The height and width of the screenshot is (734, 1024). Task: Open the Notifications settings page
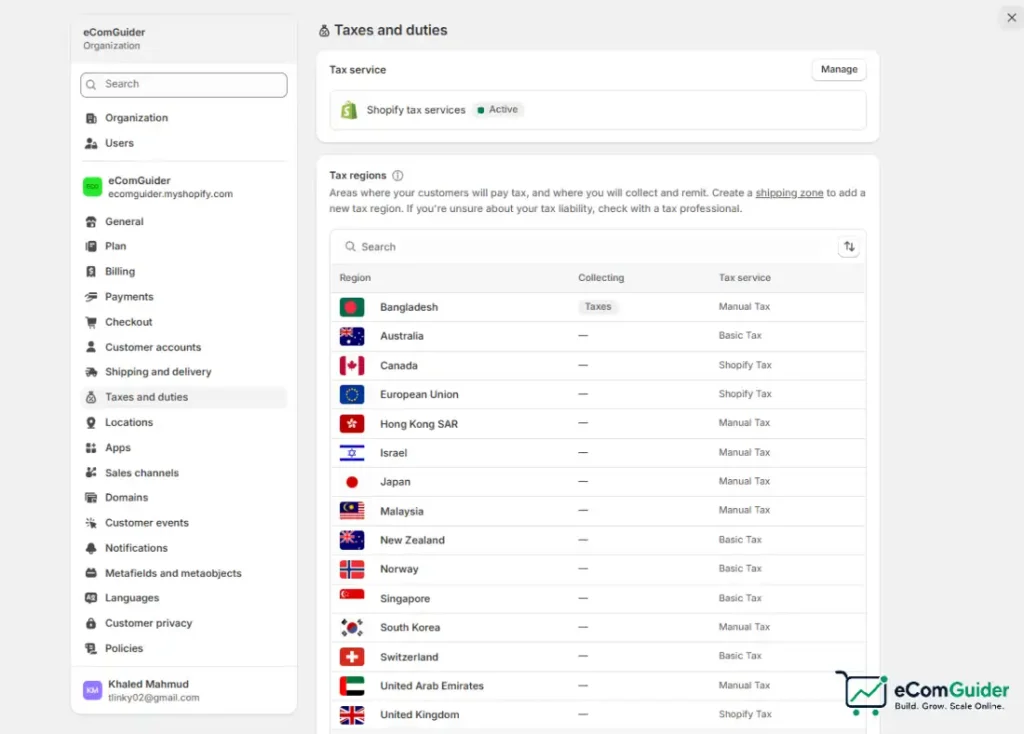pos(184,549)
